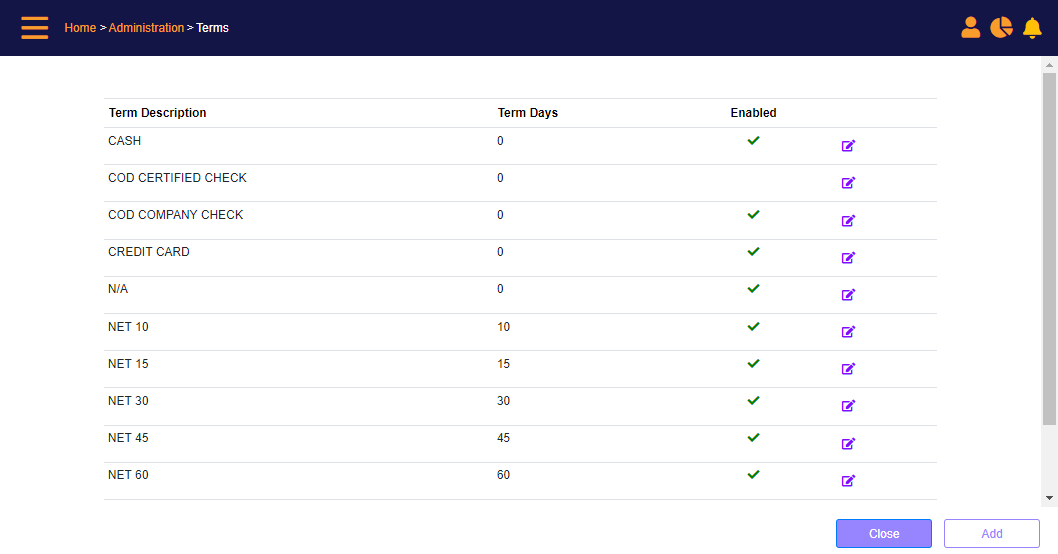Open the hamburger navigation menu

tap(34, 28)
